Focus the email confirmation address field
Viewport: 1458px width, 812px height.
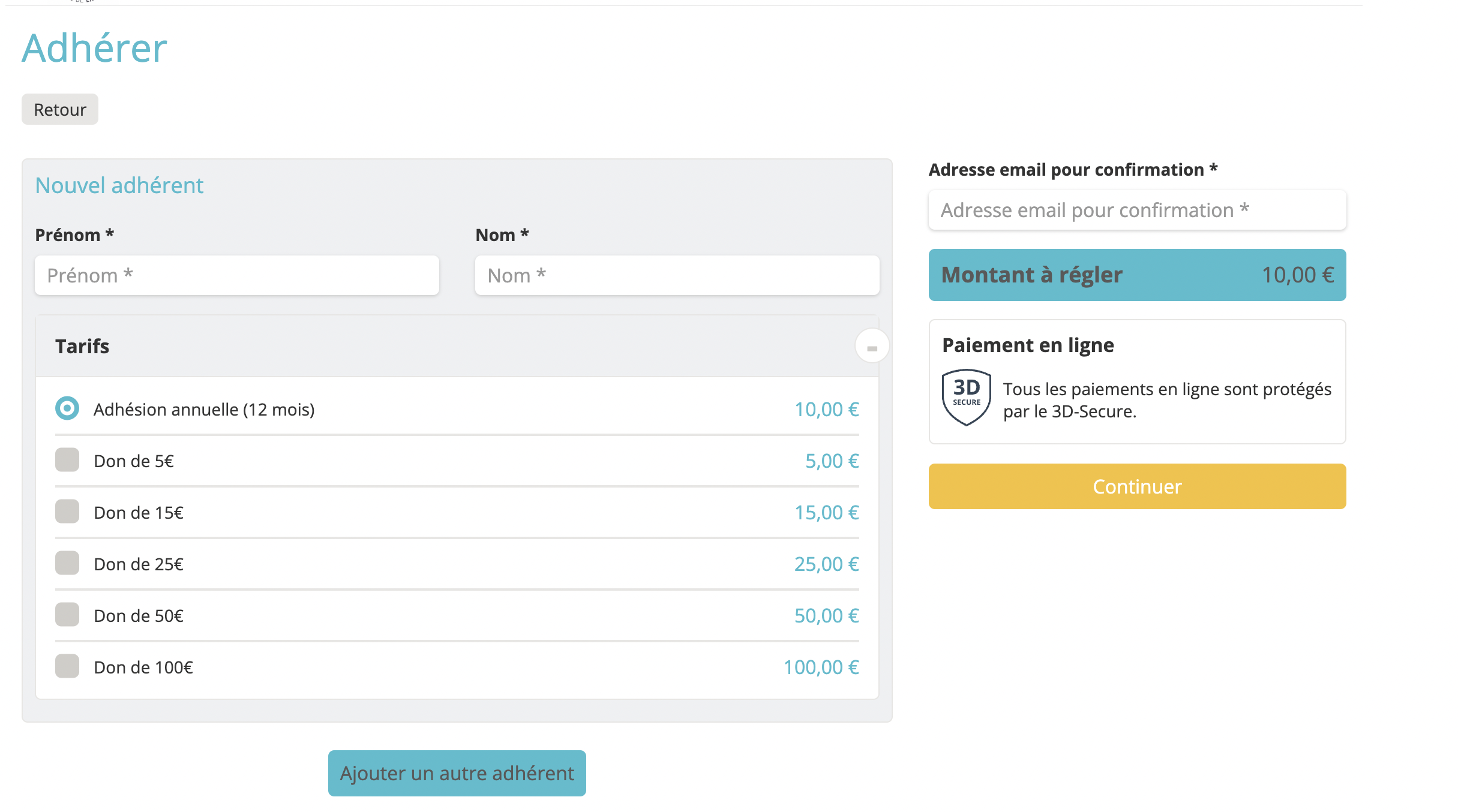[x=1136, y=210]
